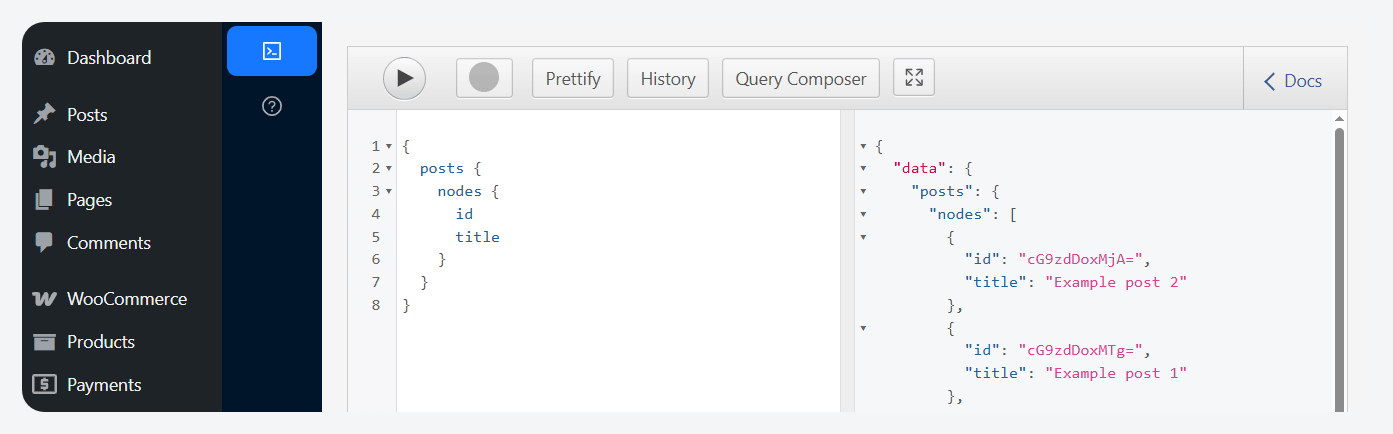Image resolution: width=1393 pixels, height=434 pixels.
Task: Collapse the Example post 1 node object
Action: tap(863, 328)
